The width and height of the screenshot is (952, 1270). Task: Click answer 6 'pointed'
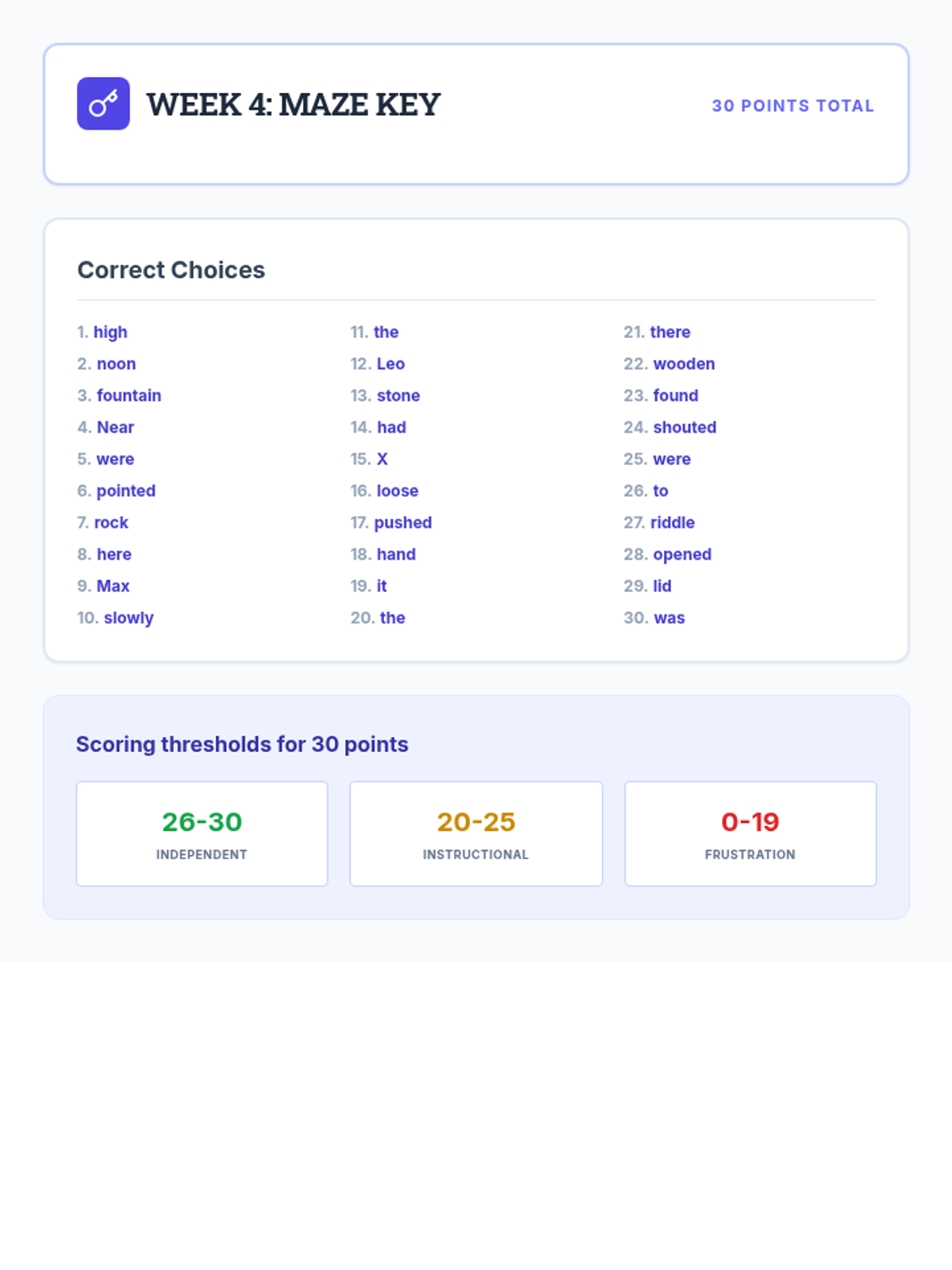click(x=125, y=491)
